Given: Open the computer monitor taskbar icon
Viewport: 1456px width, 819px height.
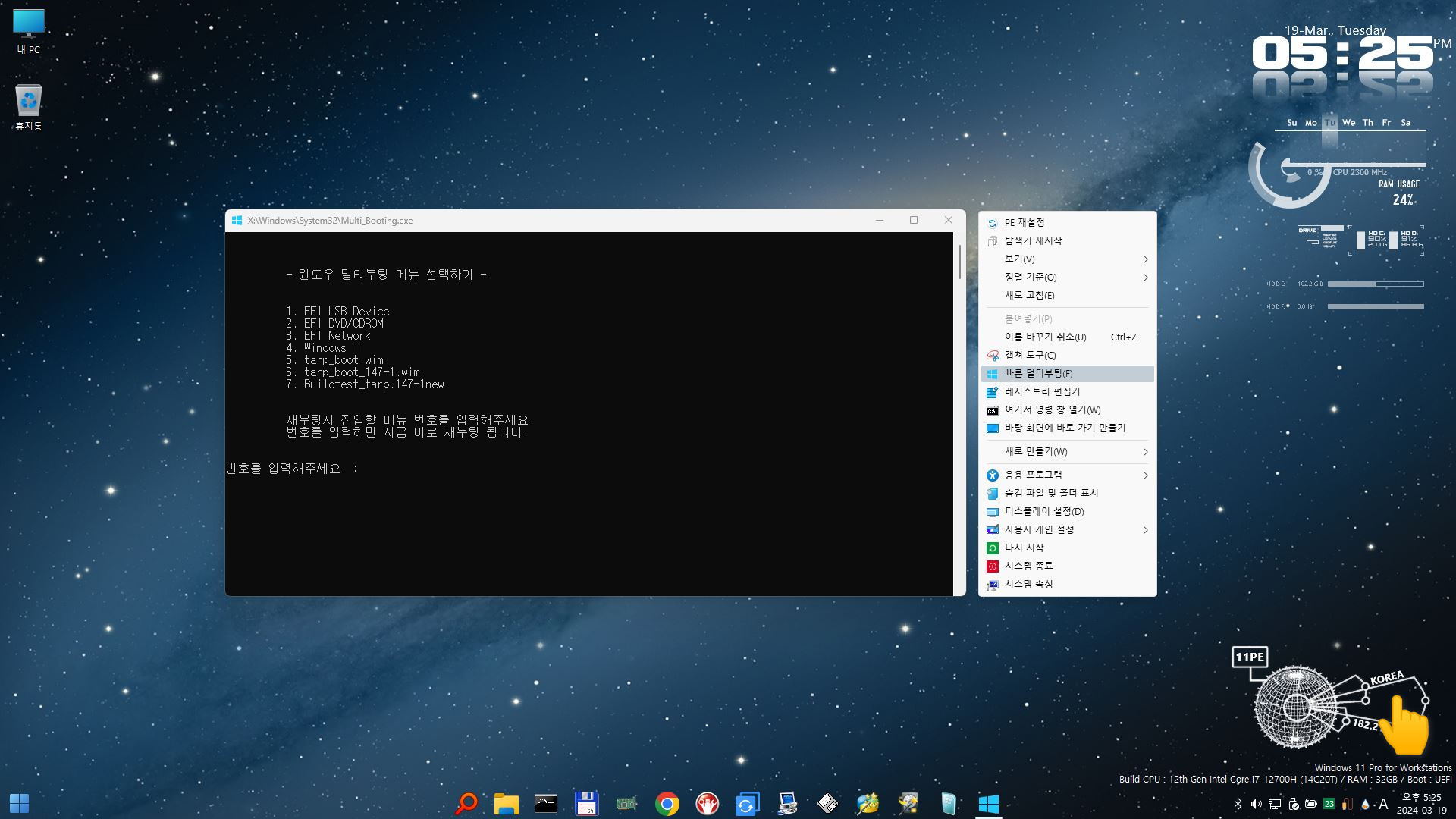Looking at the screenshot, I should (x=787, y=803).
